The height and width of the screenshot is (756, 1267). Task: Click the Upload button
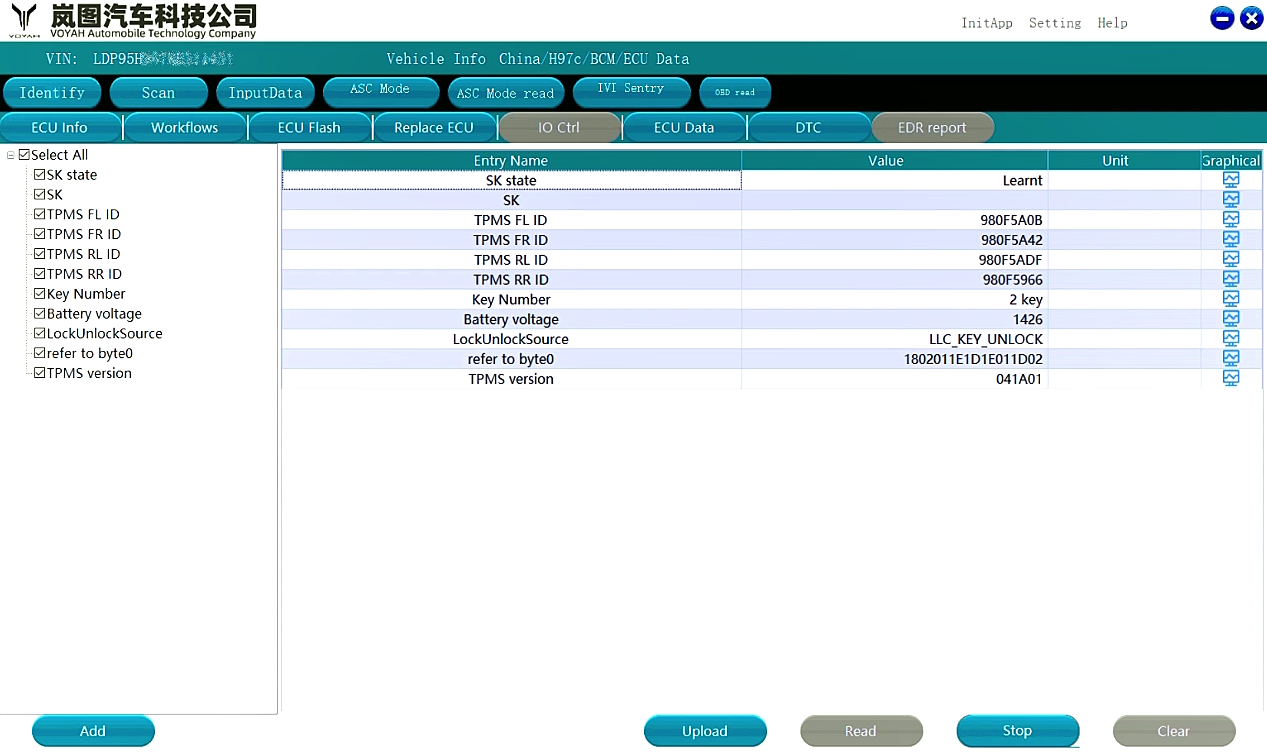click(x=704, y=731)
